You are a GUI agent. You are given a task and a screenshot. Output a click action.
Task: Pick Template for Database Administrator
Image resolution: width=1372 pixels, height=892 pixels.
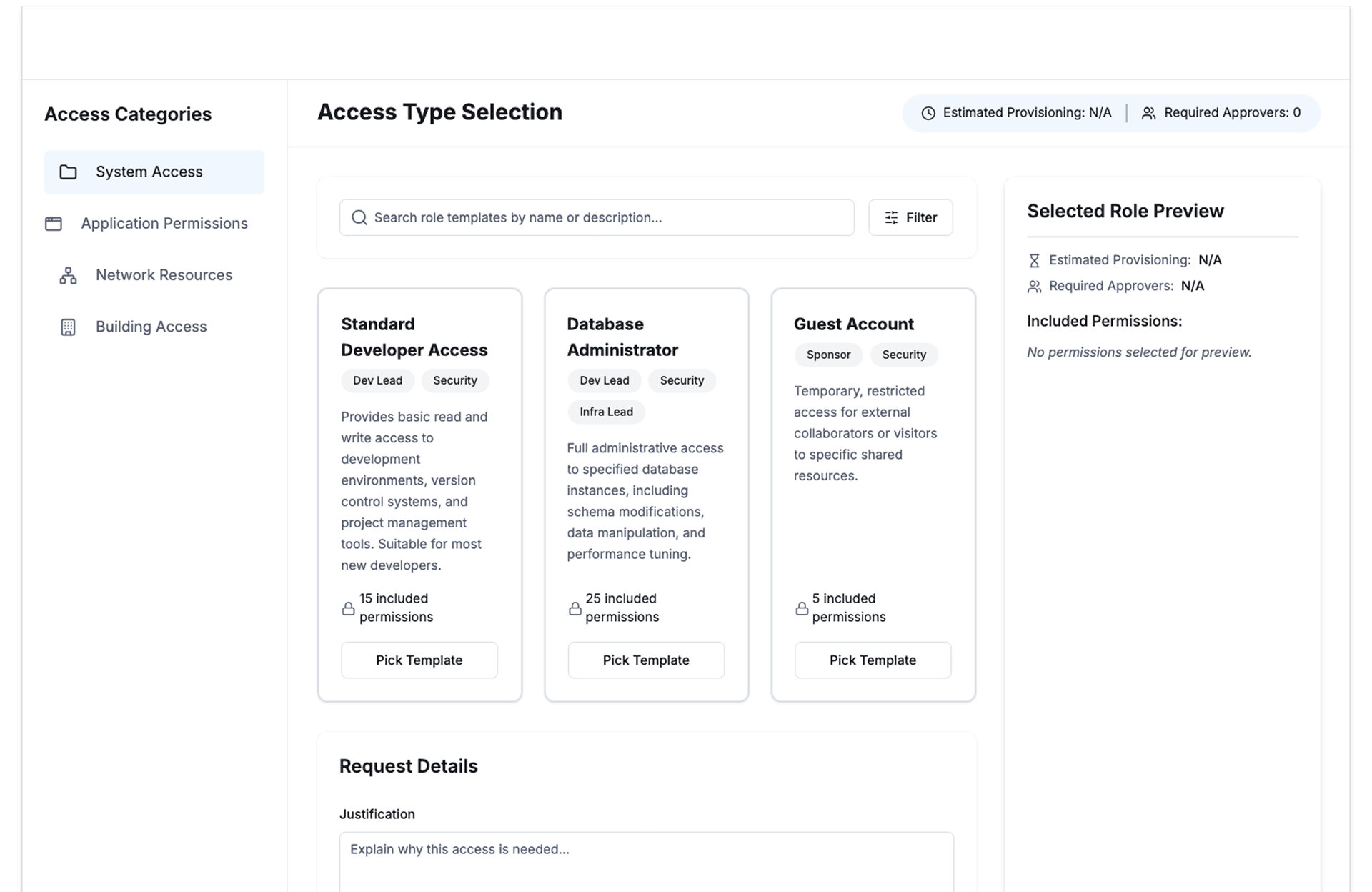645,660
